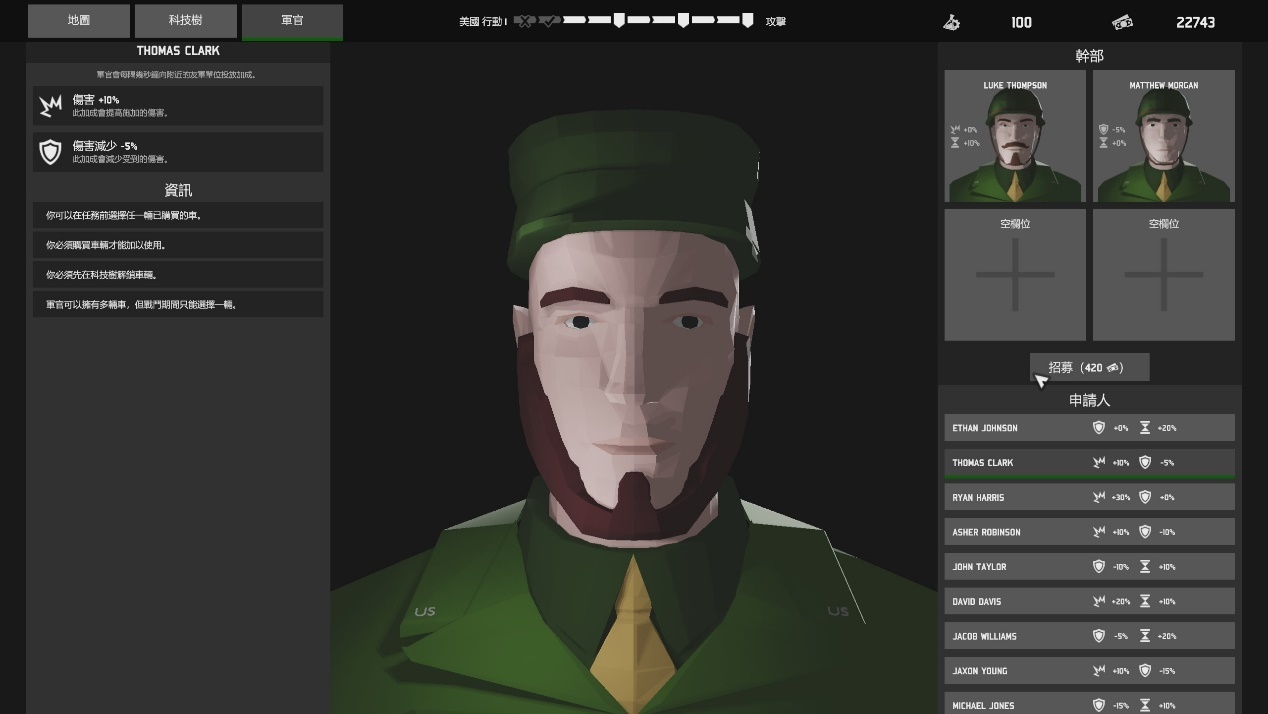Click the crossed-out first campaign mission marker
Image resolution: width=1268 pixels, height=714 pixels.
click(524, 20)
